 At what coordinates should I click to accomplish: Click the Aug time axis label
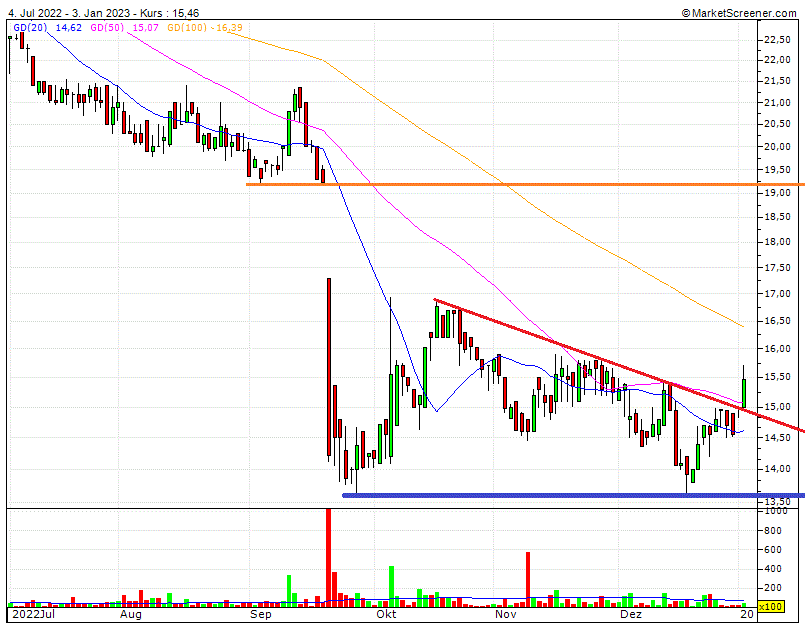pos(131,615)
